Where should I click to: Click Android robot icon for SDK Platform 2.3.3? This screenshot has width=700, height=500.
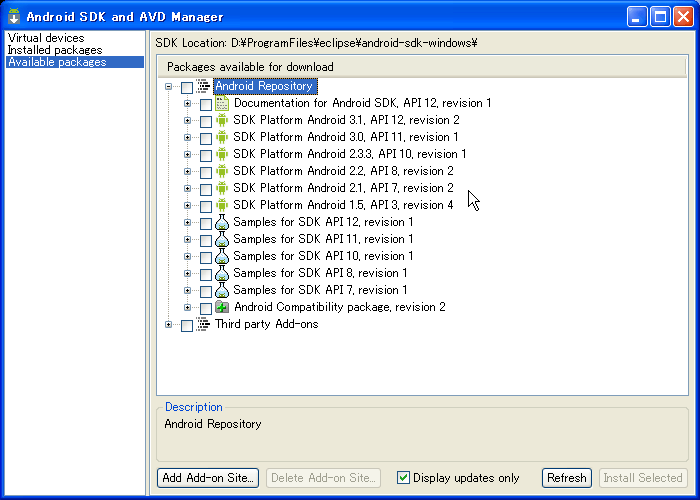pyautogui.click(x=222, y=154)
